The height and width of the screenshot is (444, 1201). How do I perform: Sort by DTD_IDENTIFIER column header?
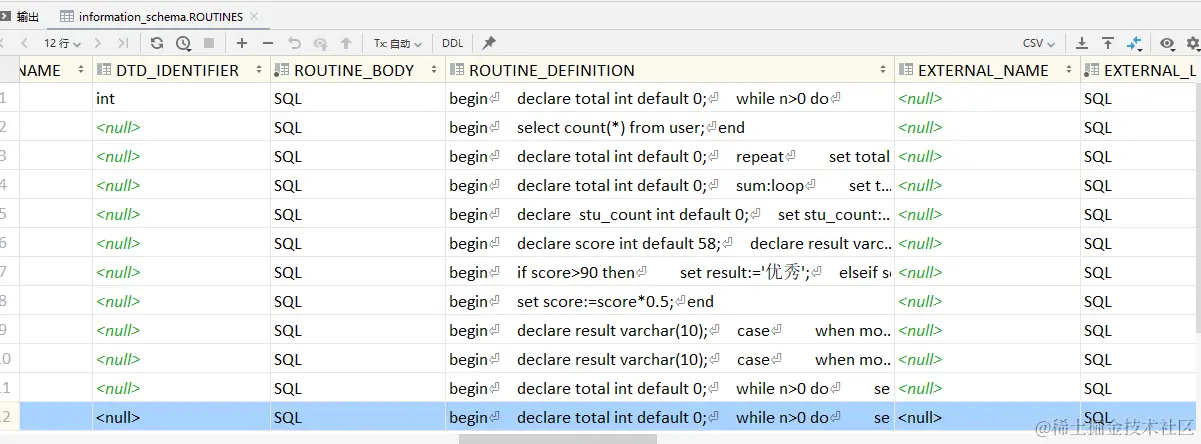coord(181,70)
